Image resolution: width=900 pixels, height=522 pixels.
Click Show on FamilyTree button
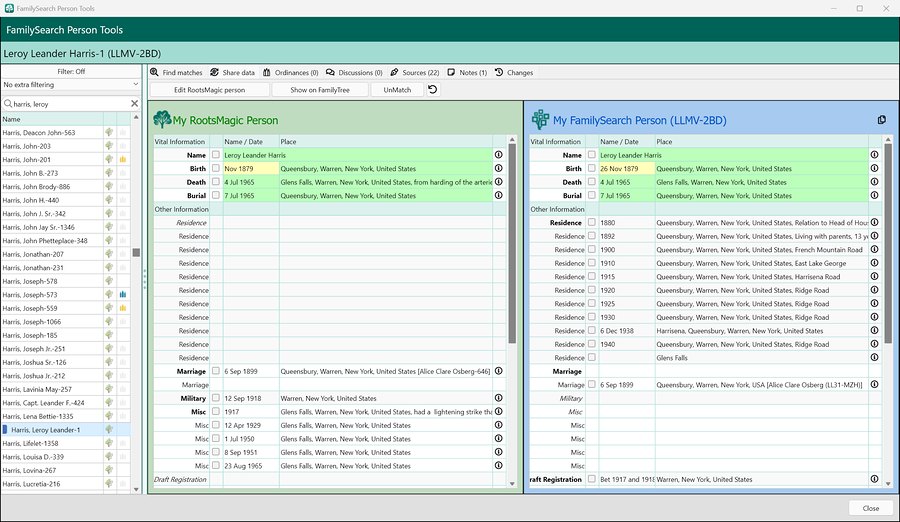320,90
